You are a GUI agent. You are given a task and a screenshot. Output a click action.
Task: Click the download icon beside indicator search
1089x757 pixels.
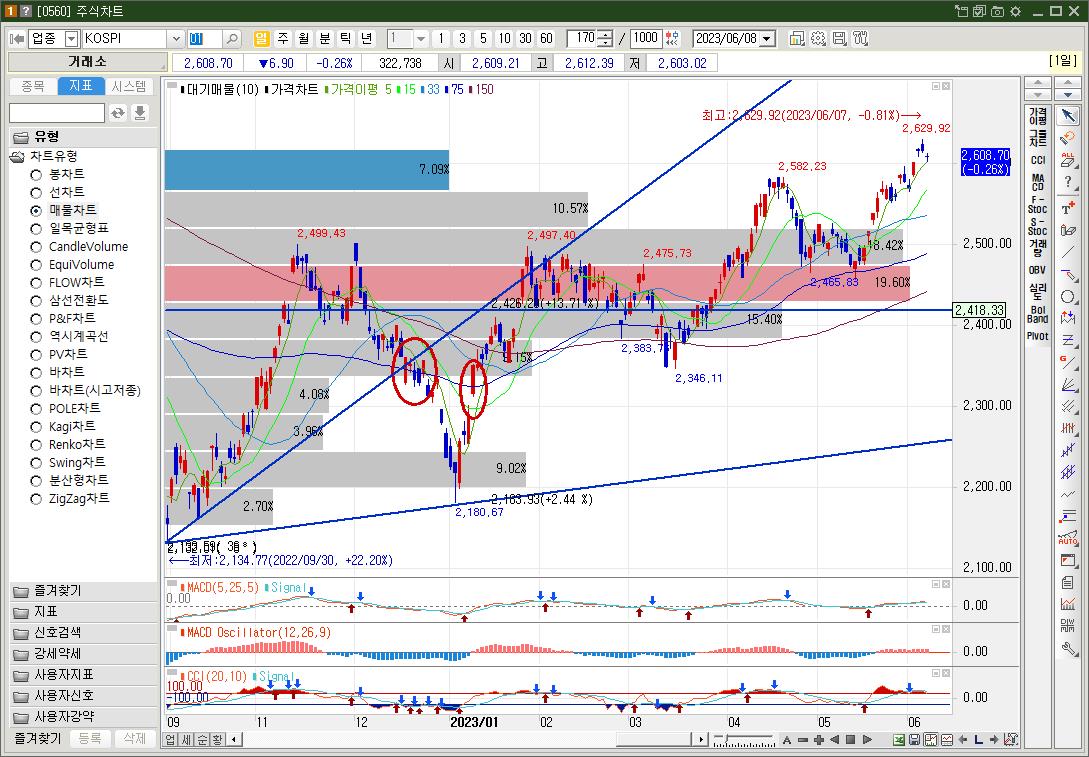pos(140,113)
